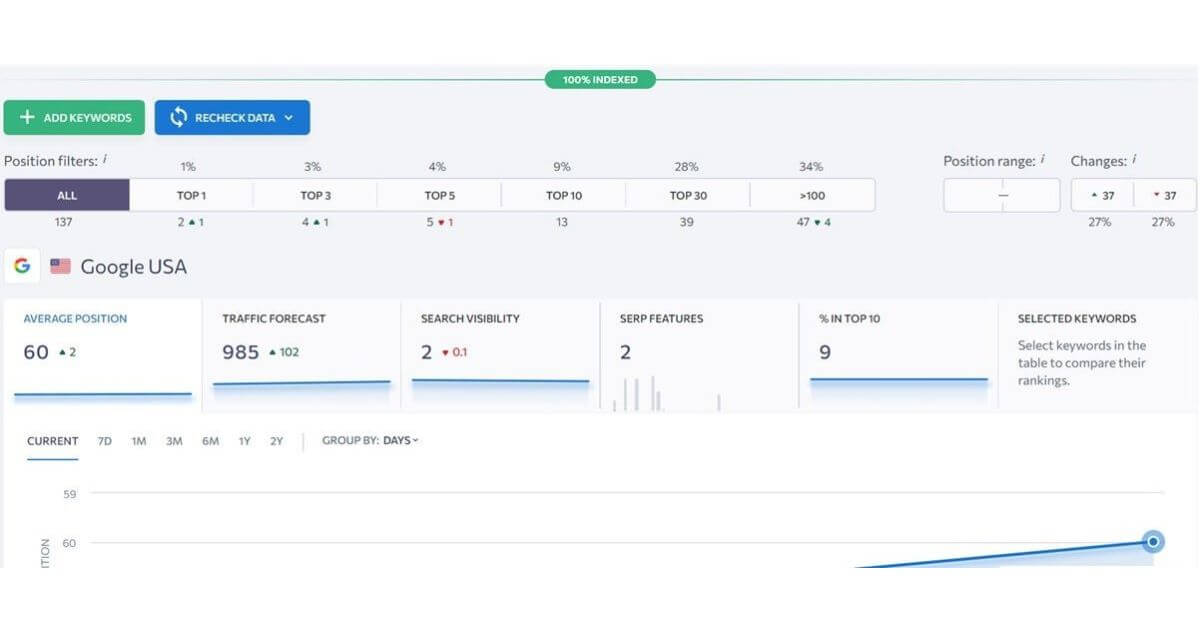
Task: Click the plus icon on Add Keywords
Action: (27, 117)
